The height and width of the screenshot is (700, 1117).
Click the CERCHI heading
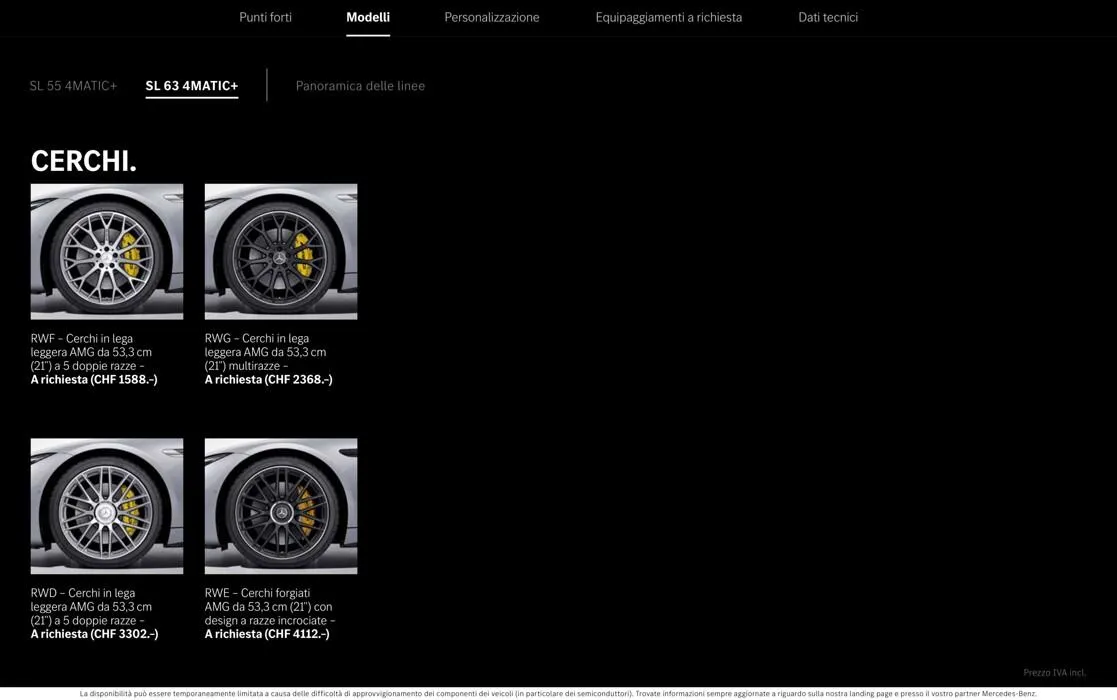[83, 161]
